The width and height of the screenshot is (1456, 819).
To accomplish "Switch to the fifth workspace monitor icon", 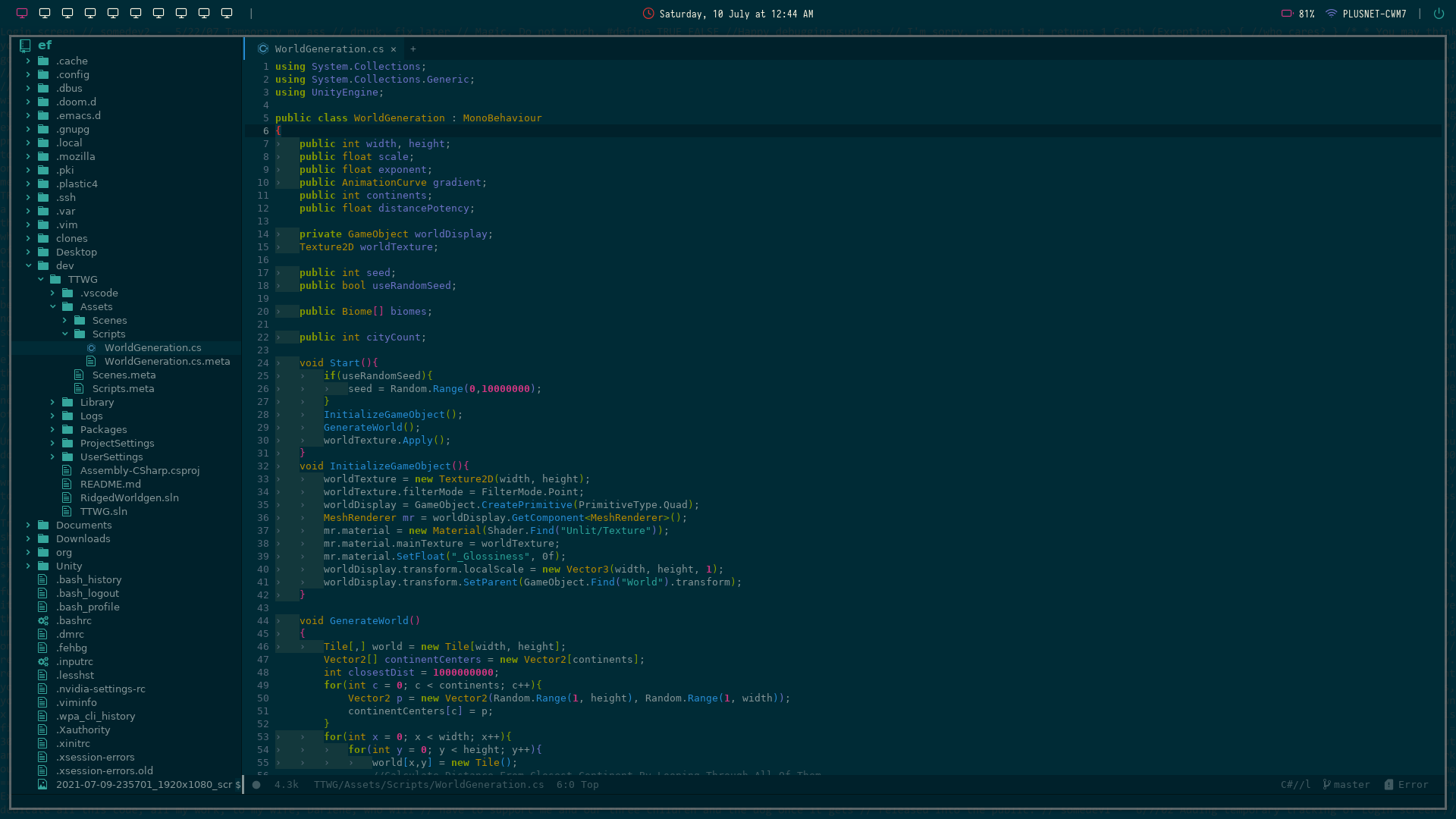I will 113,13.
